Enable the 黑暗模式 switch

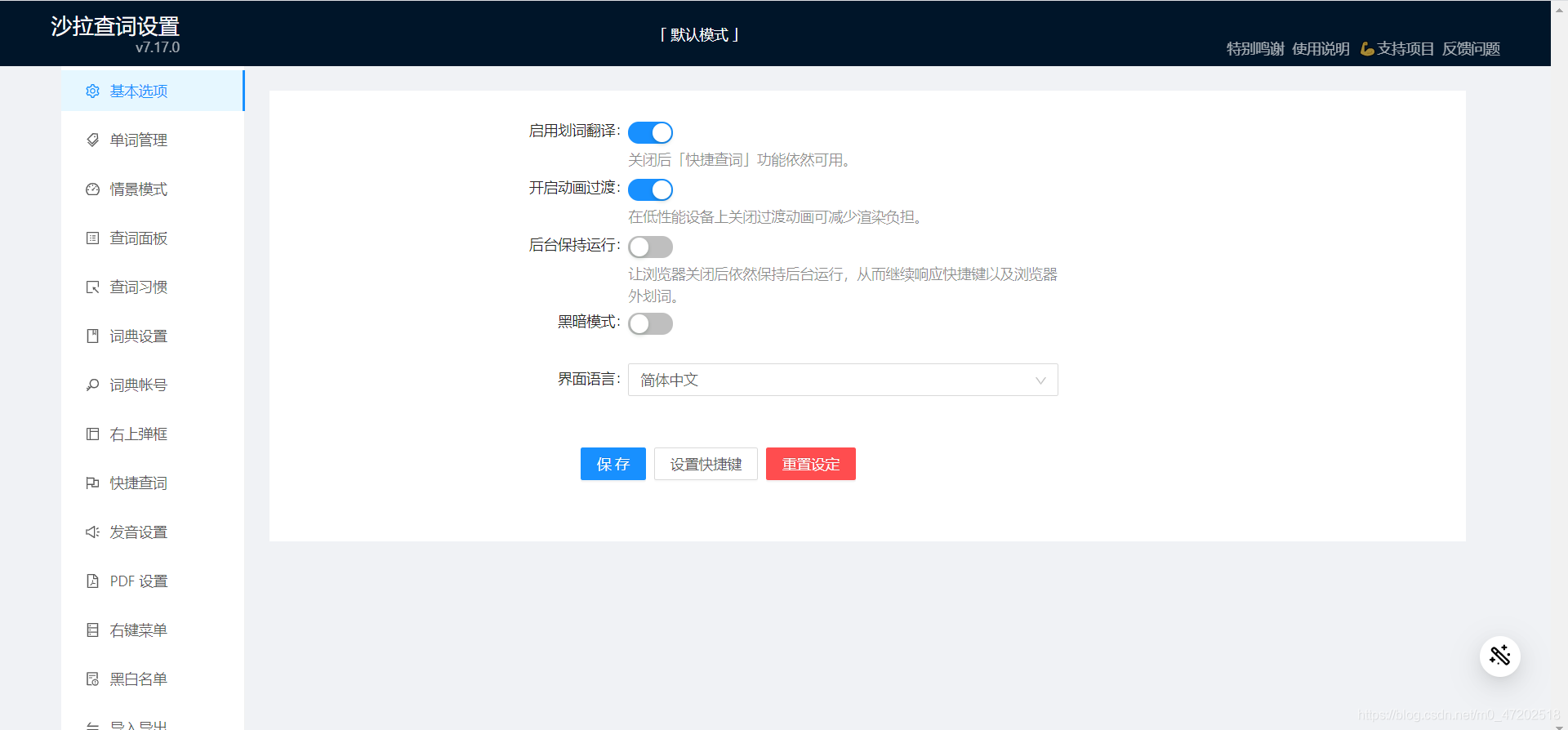click(x=650, y=323)
